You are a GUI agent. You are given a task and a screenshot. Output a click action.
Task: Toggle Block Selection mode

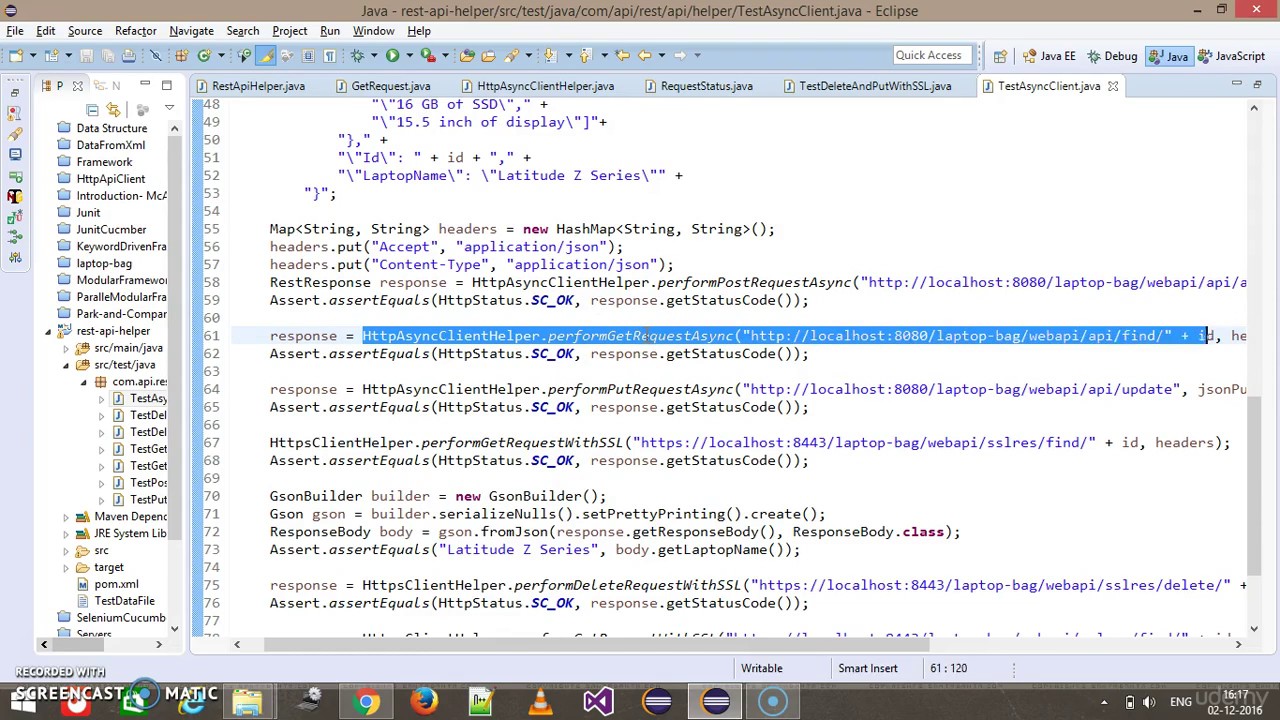tap(308, 55)
